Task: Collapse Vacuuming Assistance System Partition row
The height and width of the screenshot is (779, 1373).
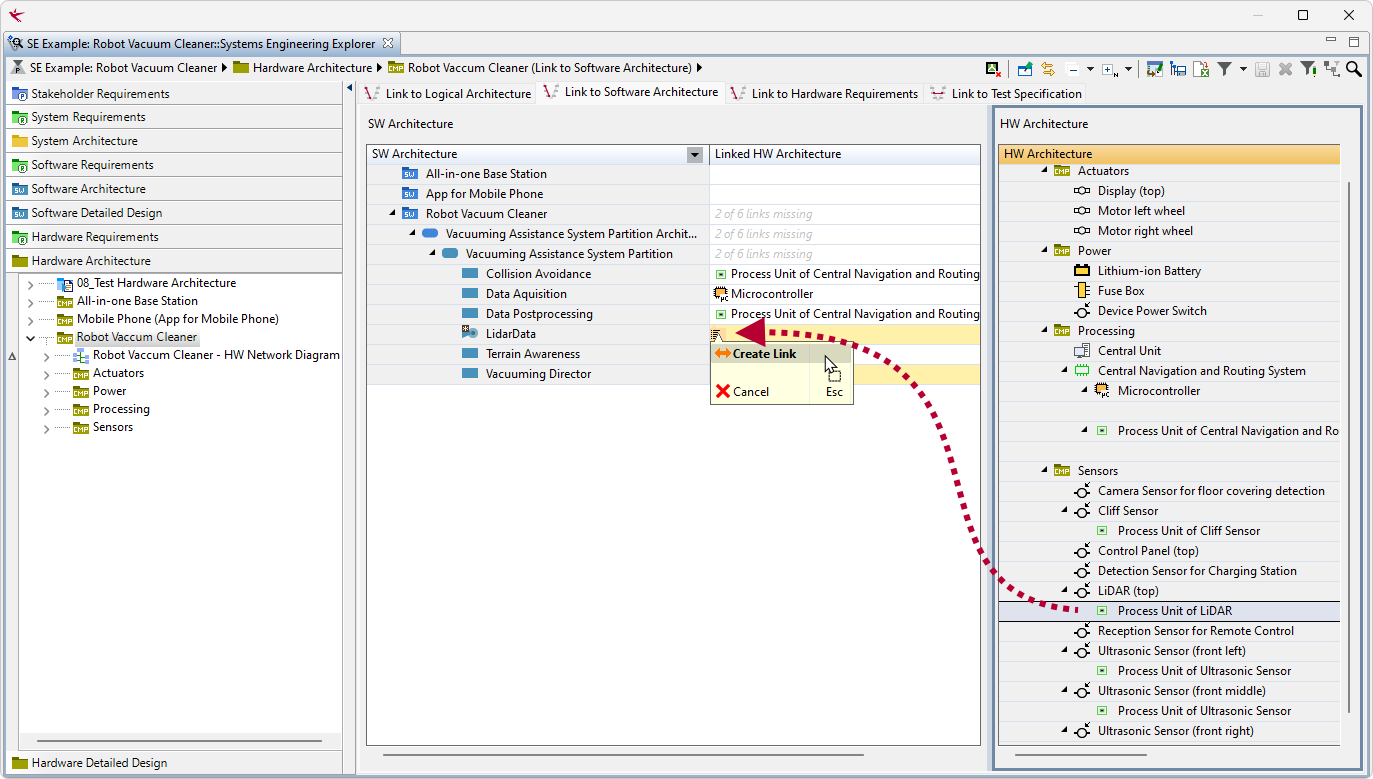Action: tap(433, 254)
